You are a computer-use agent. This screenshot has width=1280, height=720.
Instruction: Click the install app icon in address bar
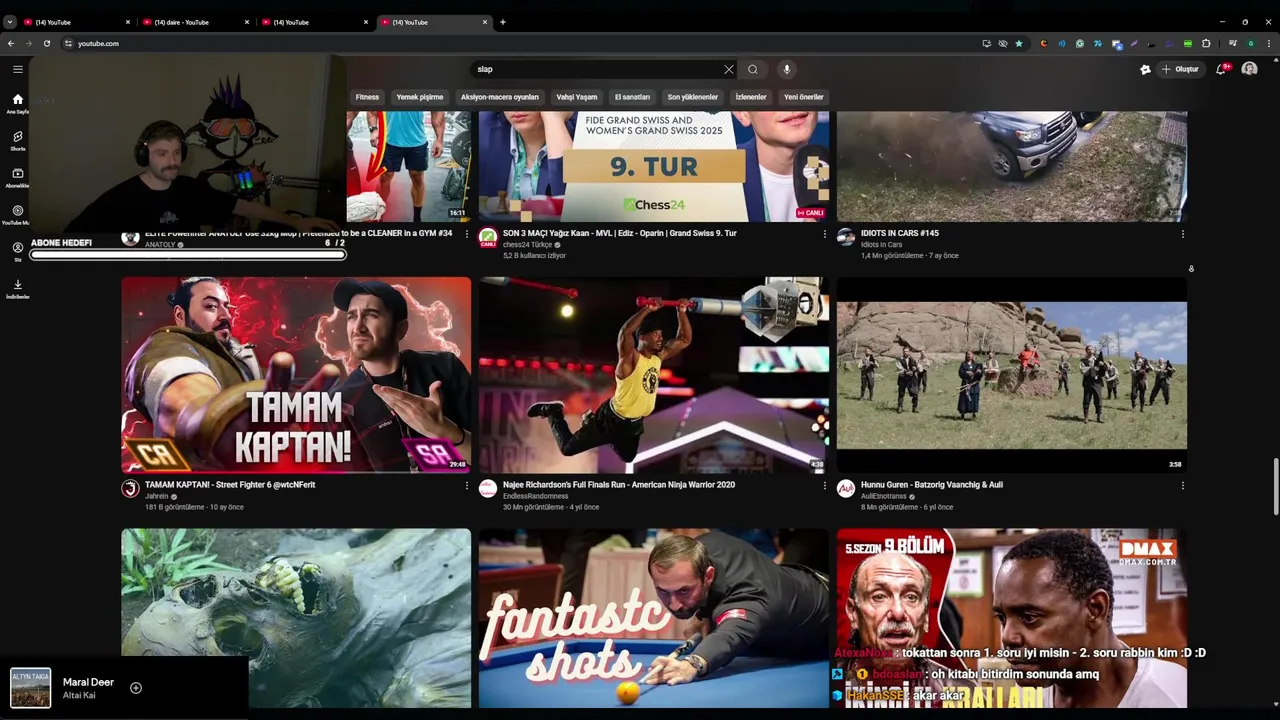[x=987, y=43]
